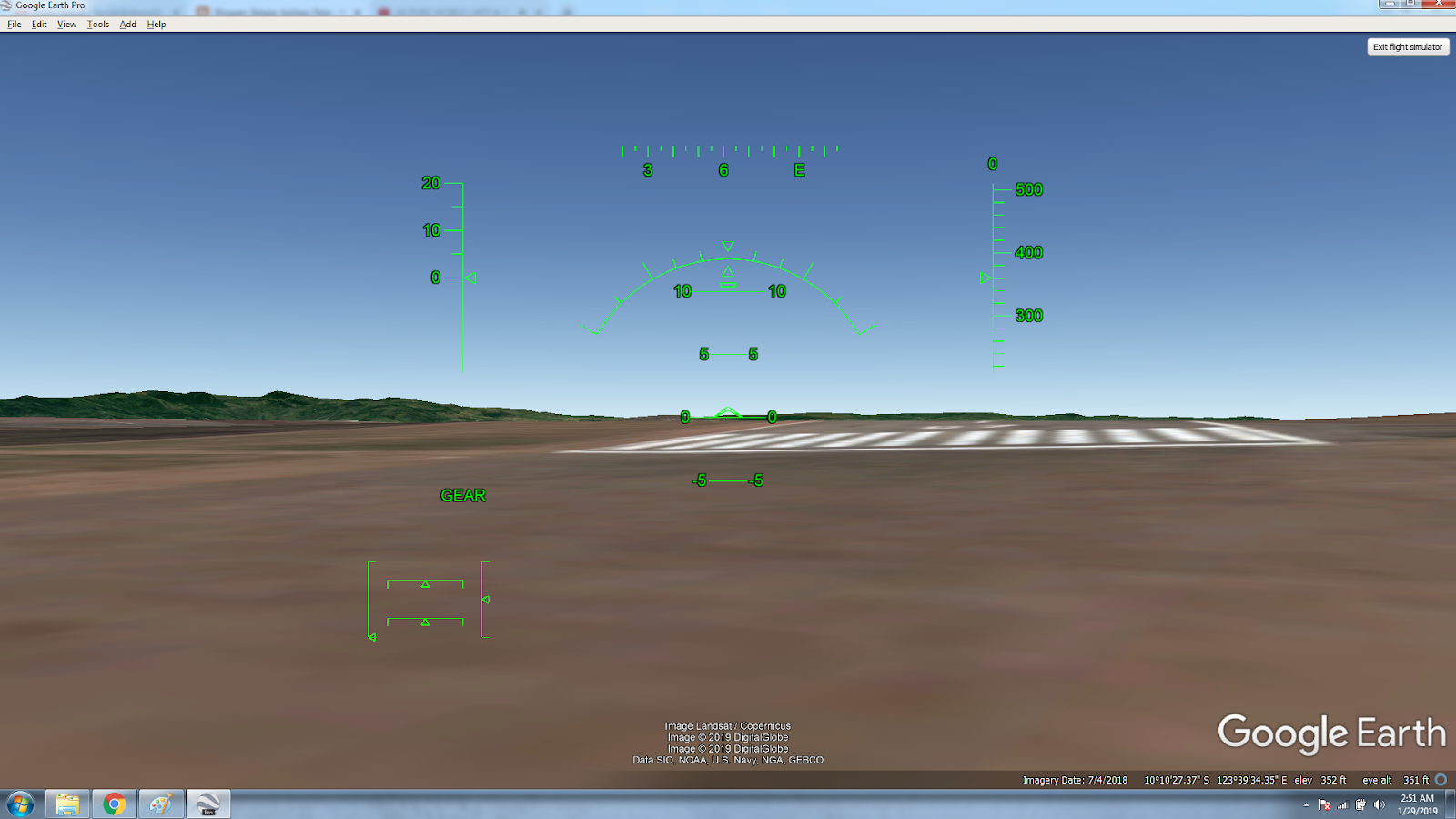Click the Windows Start orb
This screenshot has width=1456, height=819.
19,804
